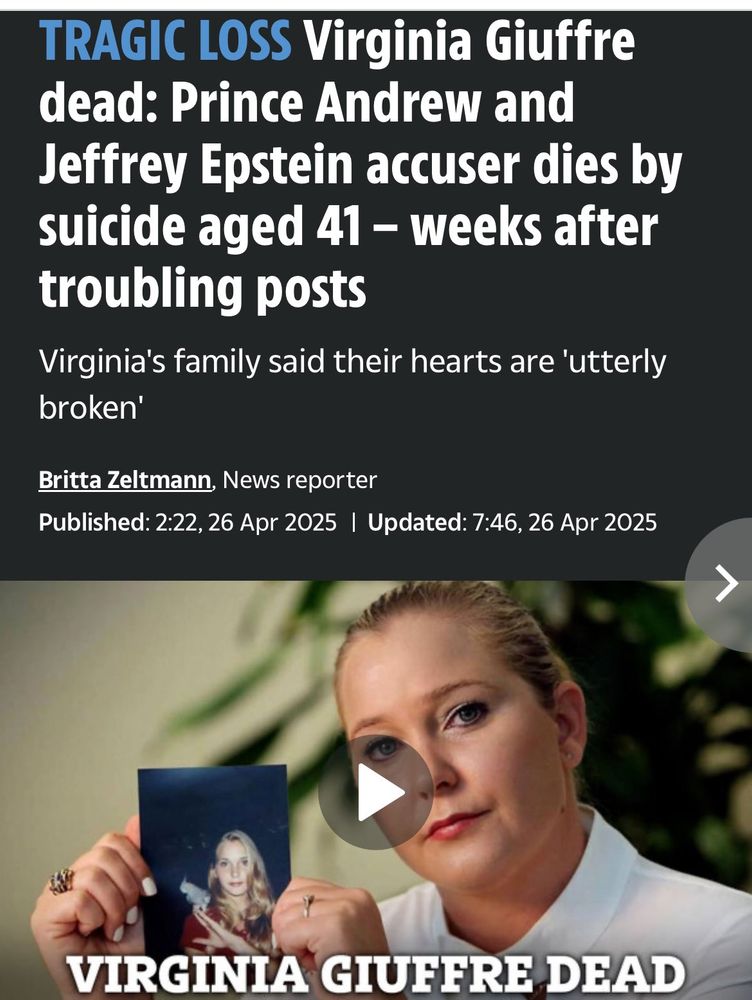
Task: Tap the published time 2:22, 26 Apr 2025
Action: pyautogui.click(x=246, y=522)
